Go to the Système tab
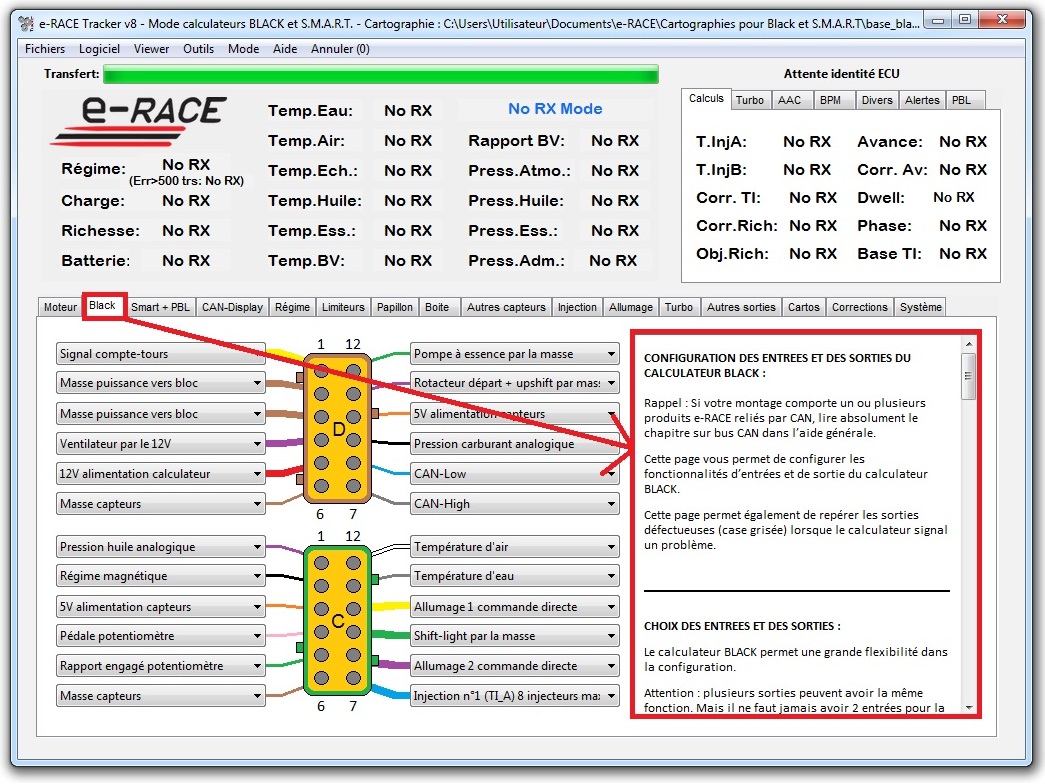The width and height of the screenshot is (1045, 784). tap(919, 307)
